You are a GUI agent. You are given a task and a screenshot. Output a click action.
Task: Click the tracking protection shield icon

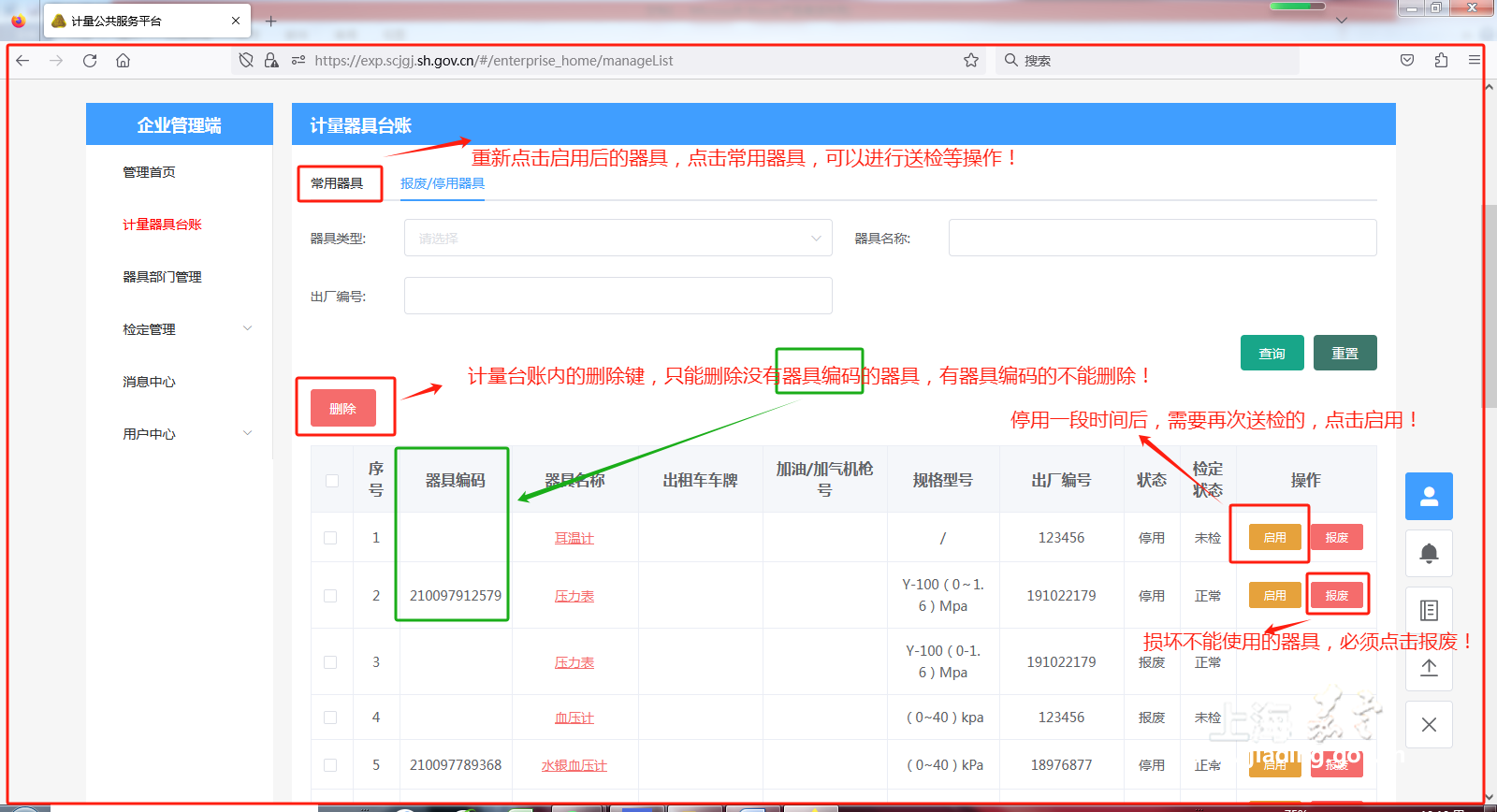pos(246,60)
